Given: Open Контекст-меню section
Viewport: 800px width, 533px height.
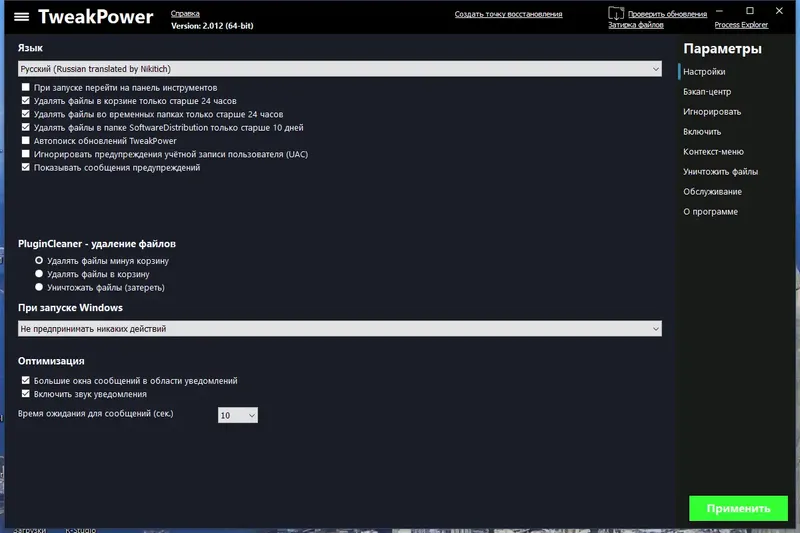Looking at the screenshot, I should tap(713, 151).
